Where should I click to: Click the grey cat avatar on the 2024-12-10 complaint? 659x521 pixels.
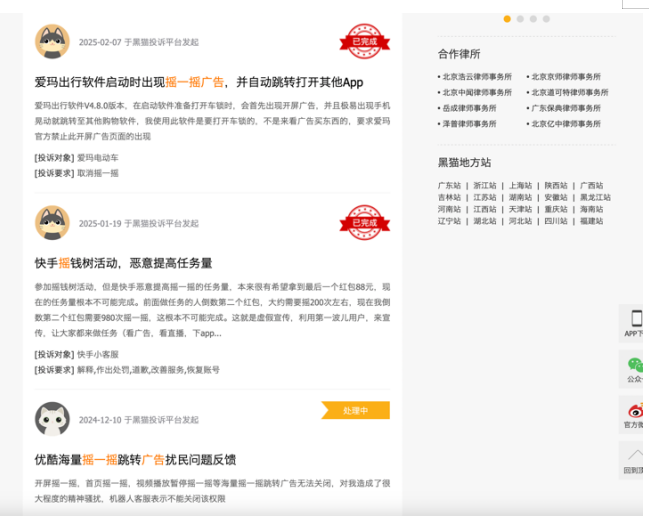[x=52, y=419]
